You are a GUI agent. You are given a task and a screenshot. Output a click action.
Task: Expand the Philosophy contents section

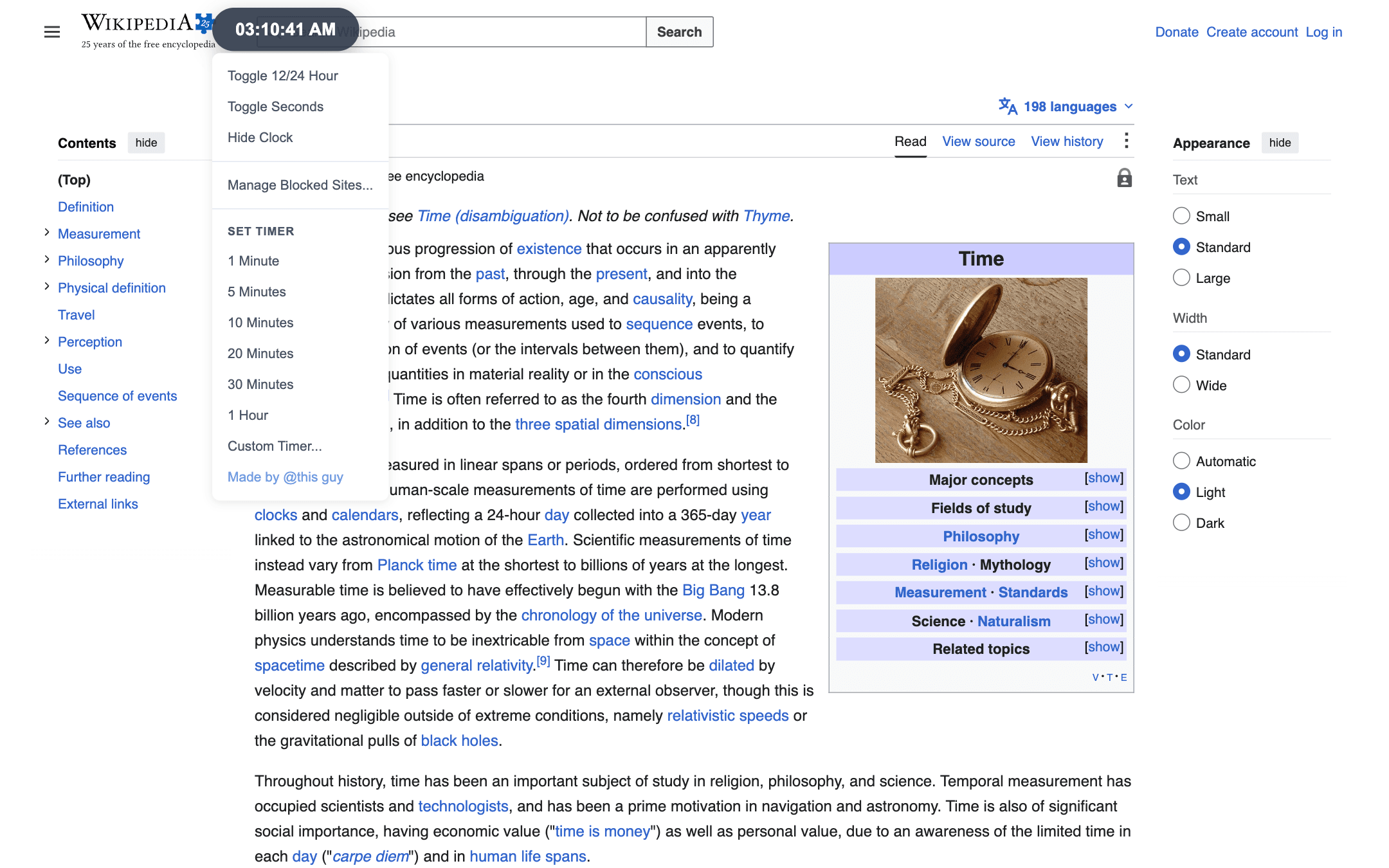pos(47,260)
